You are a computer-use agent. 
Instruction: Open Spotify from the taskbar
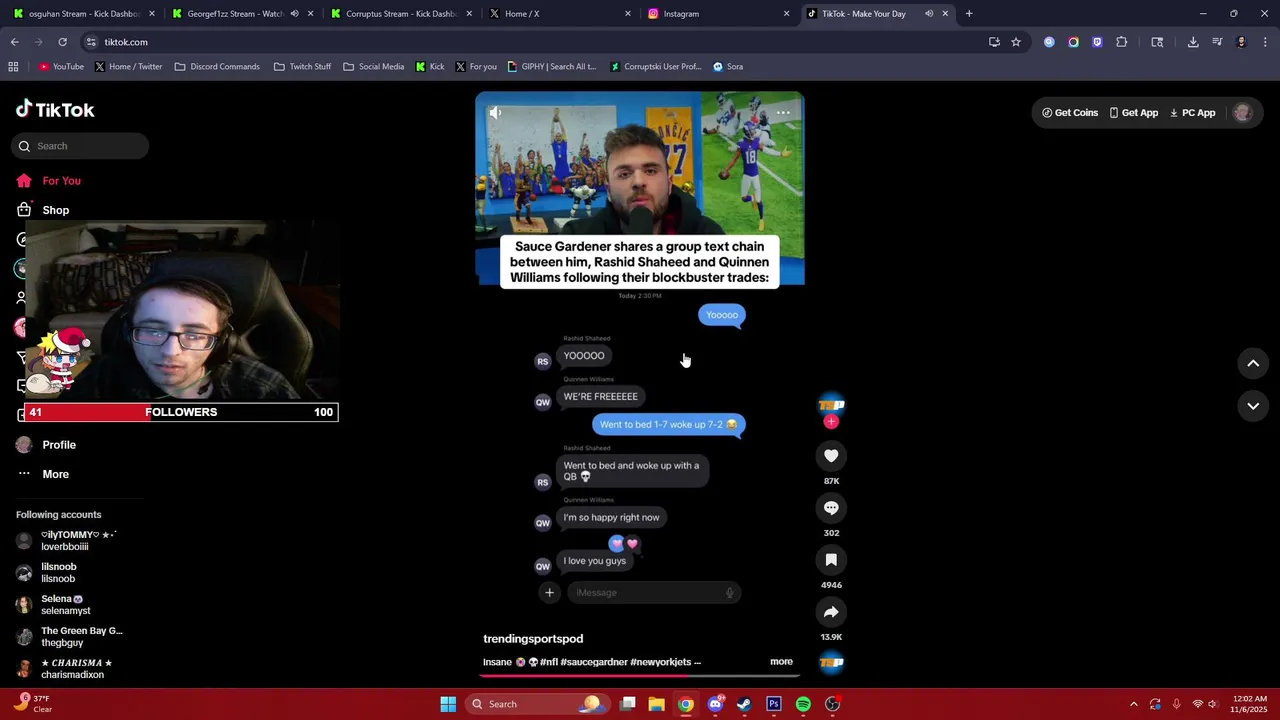pos(803,704)
